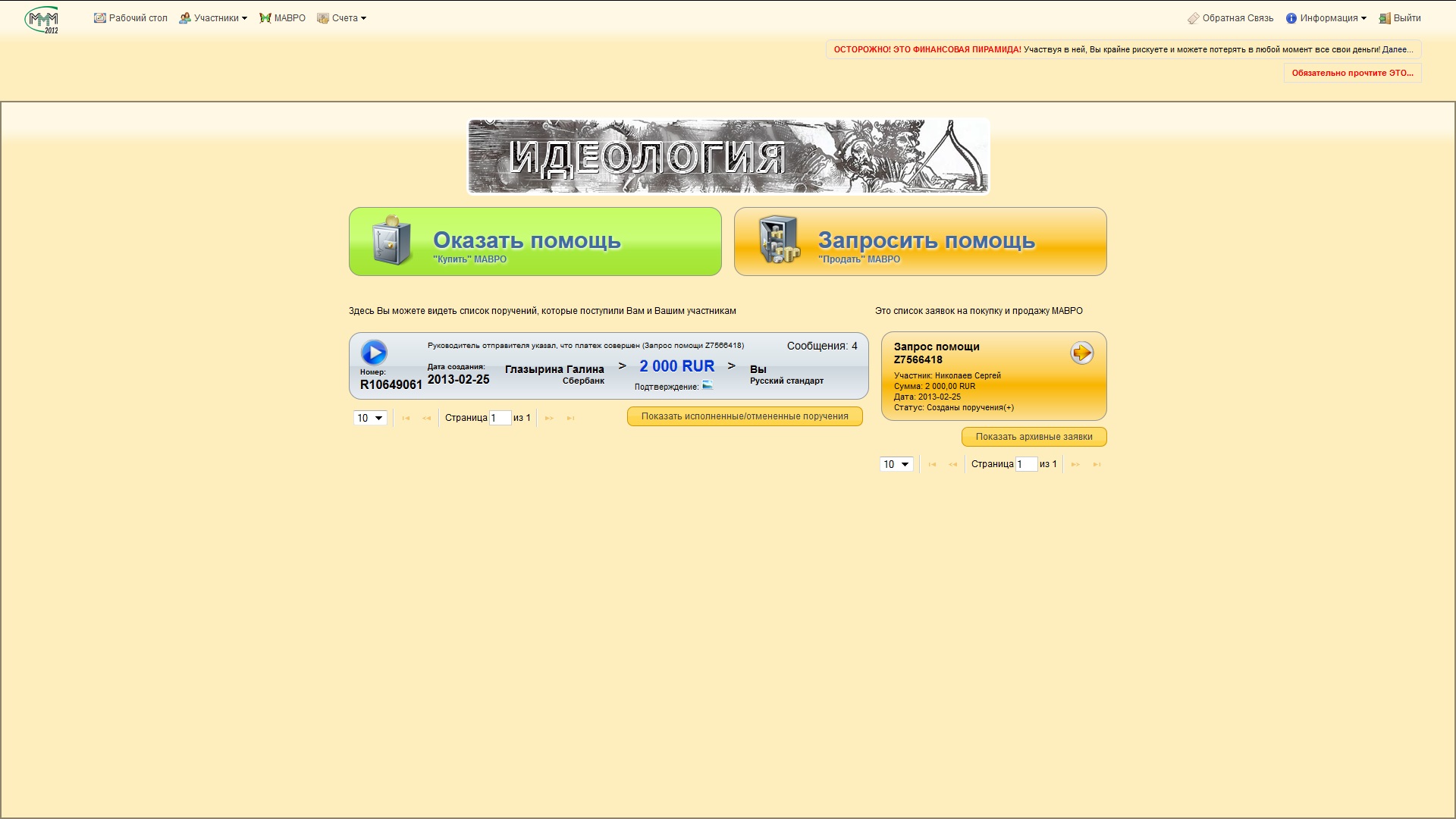Image resolution: width=1456 pixels, height=819 pixels.
Task: Click orders list page number field
Action: [500, 419]
